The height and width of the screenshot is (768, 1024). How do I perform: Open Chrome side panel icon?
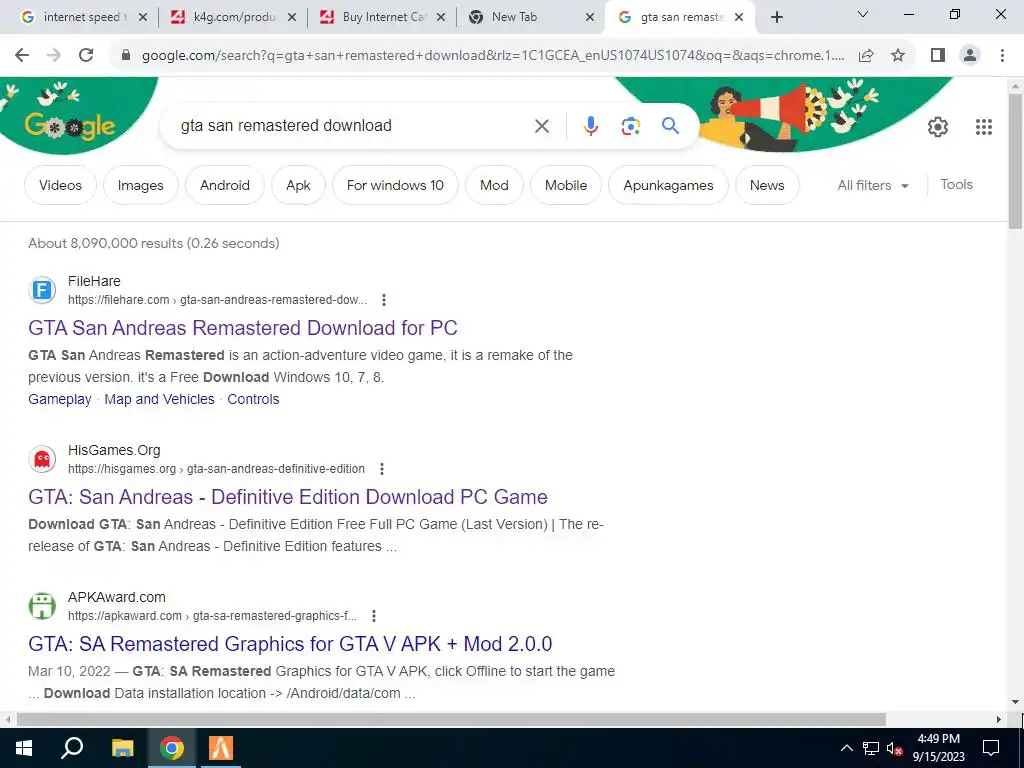938,56
